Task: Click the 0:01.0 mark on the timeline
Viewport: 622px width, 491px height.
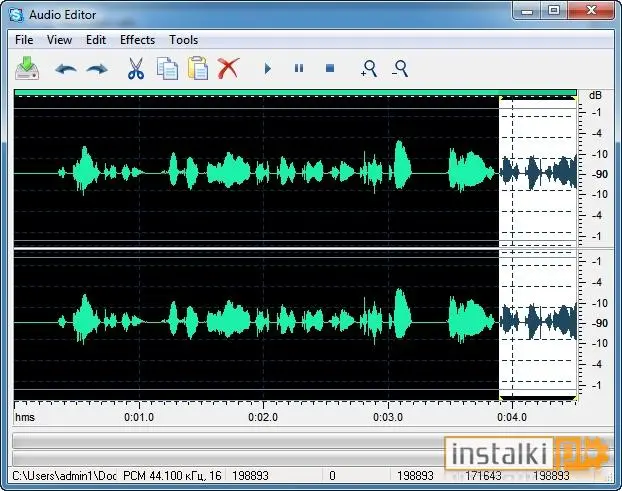Action: coord(139,417)
